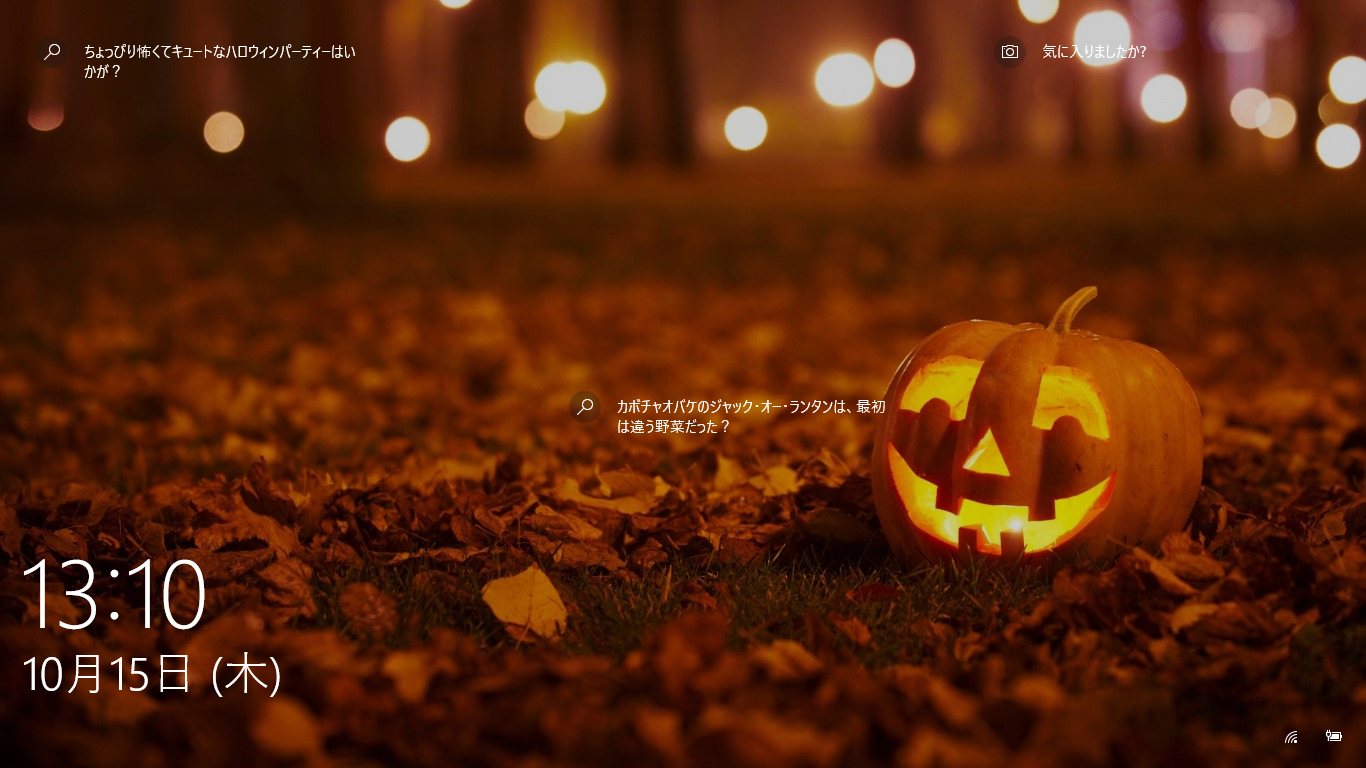Image resolution: width=1366 pixels, height=768 pixels.
Task: Click the Wi-Fi network status icon
Action: tap(1291, 737)
